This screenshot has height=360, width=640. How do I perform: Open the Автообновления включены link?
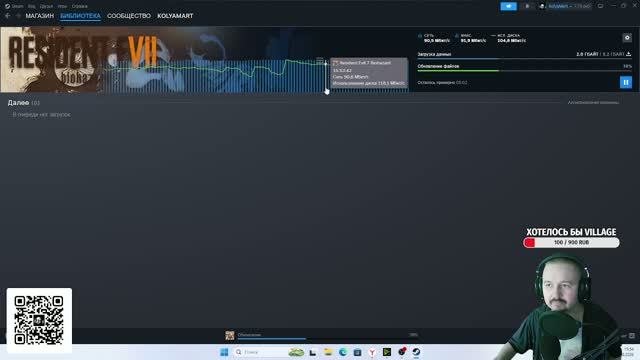pos(593,102)
